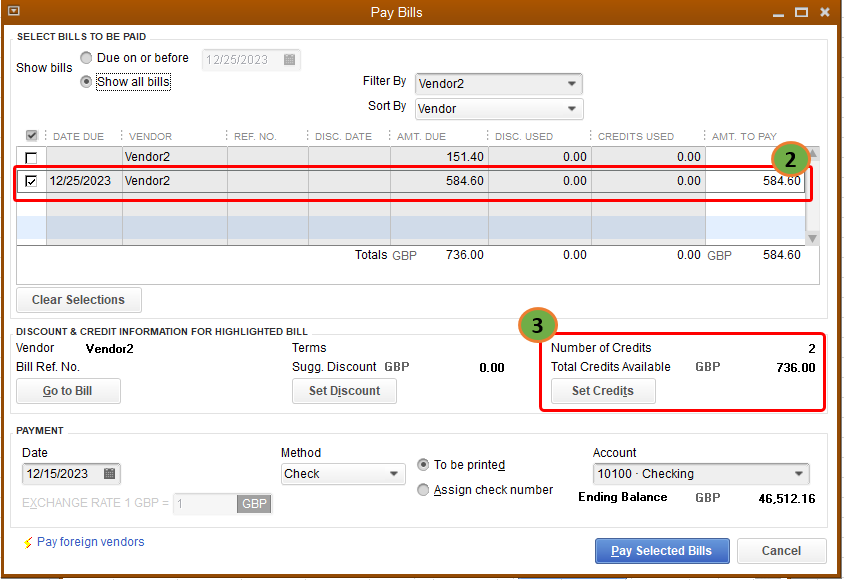
Task: Close the Pay Bills window
Action: click(x=825, y=12)
